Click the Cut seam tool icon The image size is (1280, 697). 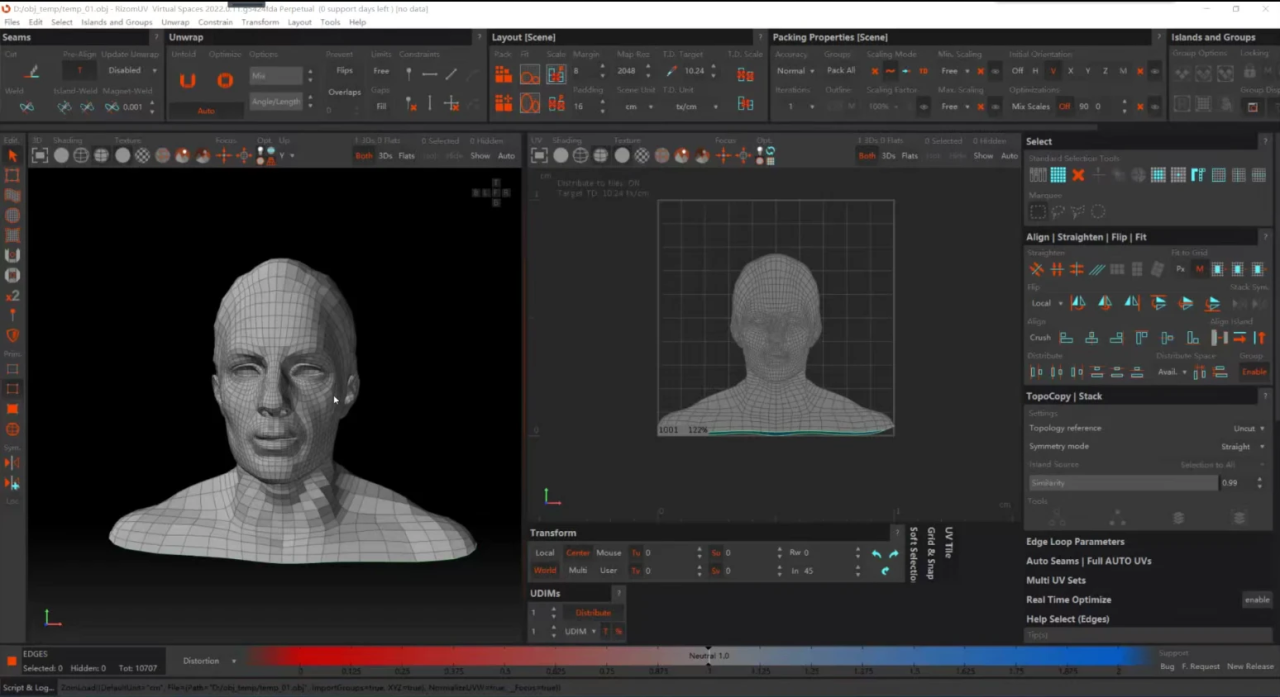31,71
